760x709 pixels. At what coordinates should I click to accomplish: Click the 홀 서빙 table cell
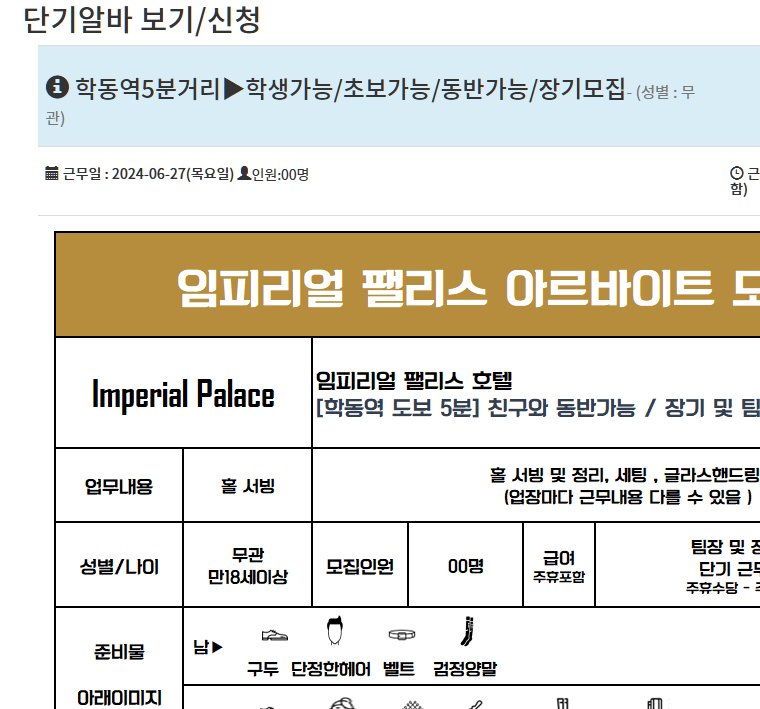(247, 487)
